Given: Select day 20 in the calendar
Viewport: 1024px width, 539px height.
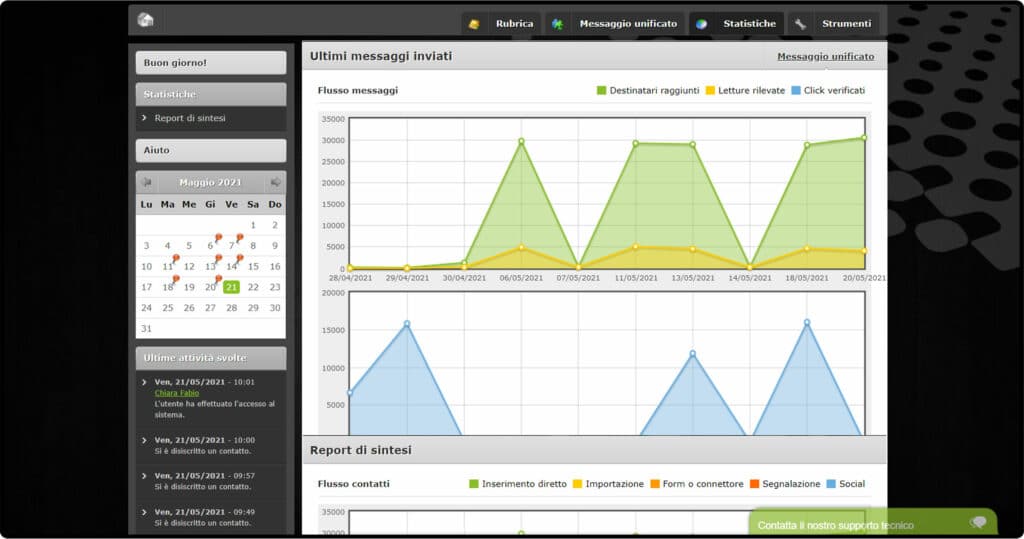Looking at the screenshot, I should (210, 287).
